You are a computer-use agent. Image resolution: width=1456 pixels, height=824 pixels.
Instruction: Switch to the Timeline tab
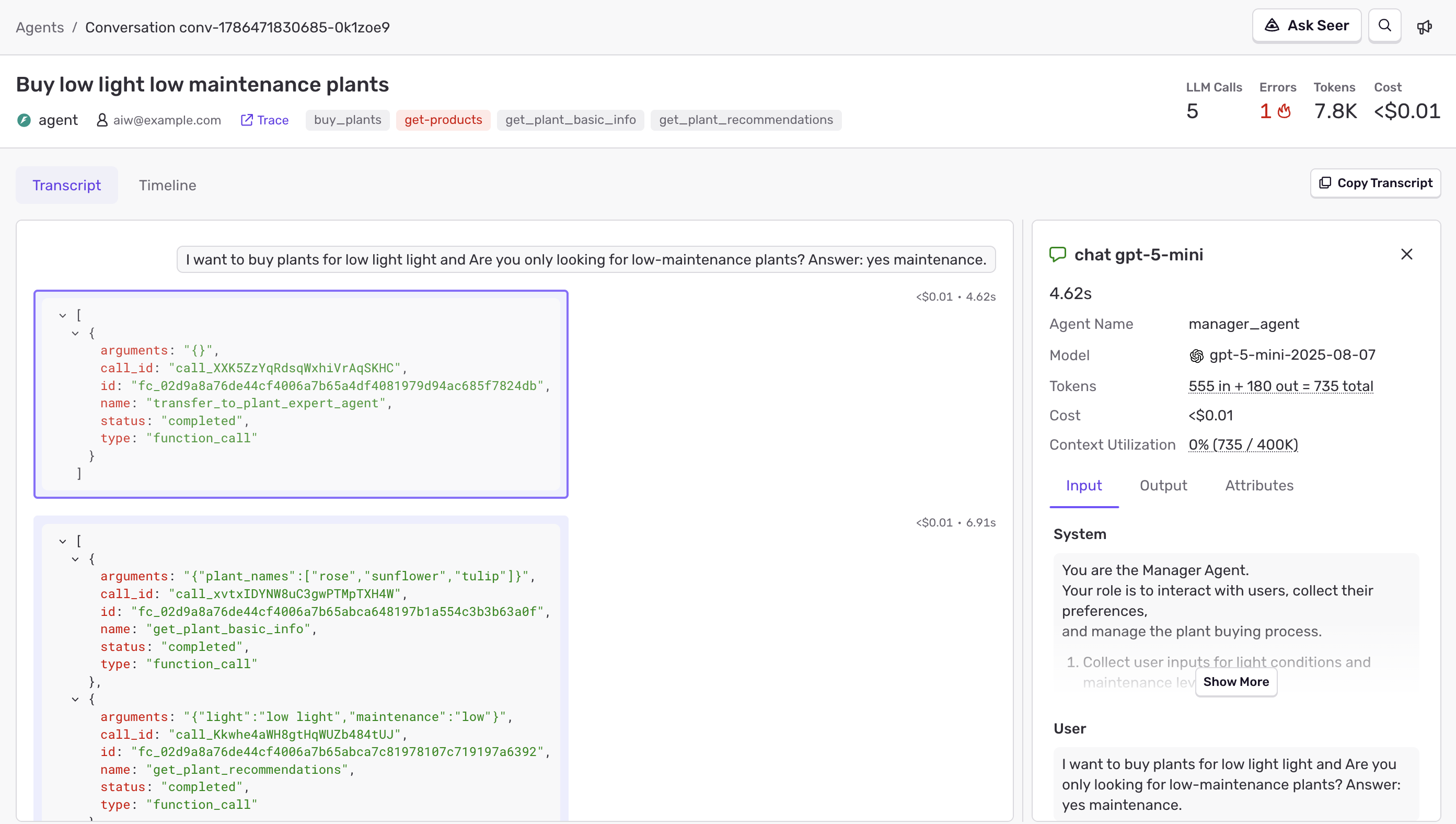(167, 185)
